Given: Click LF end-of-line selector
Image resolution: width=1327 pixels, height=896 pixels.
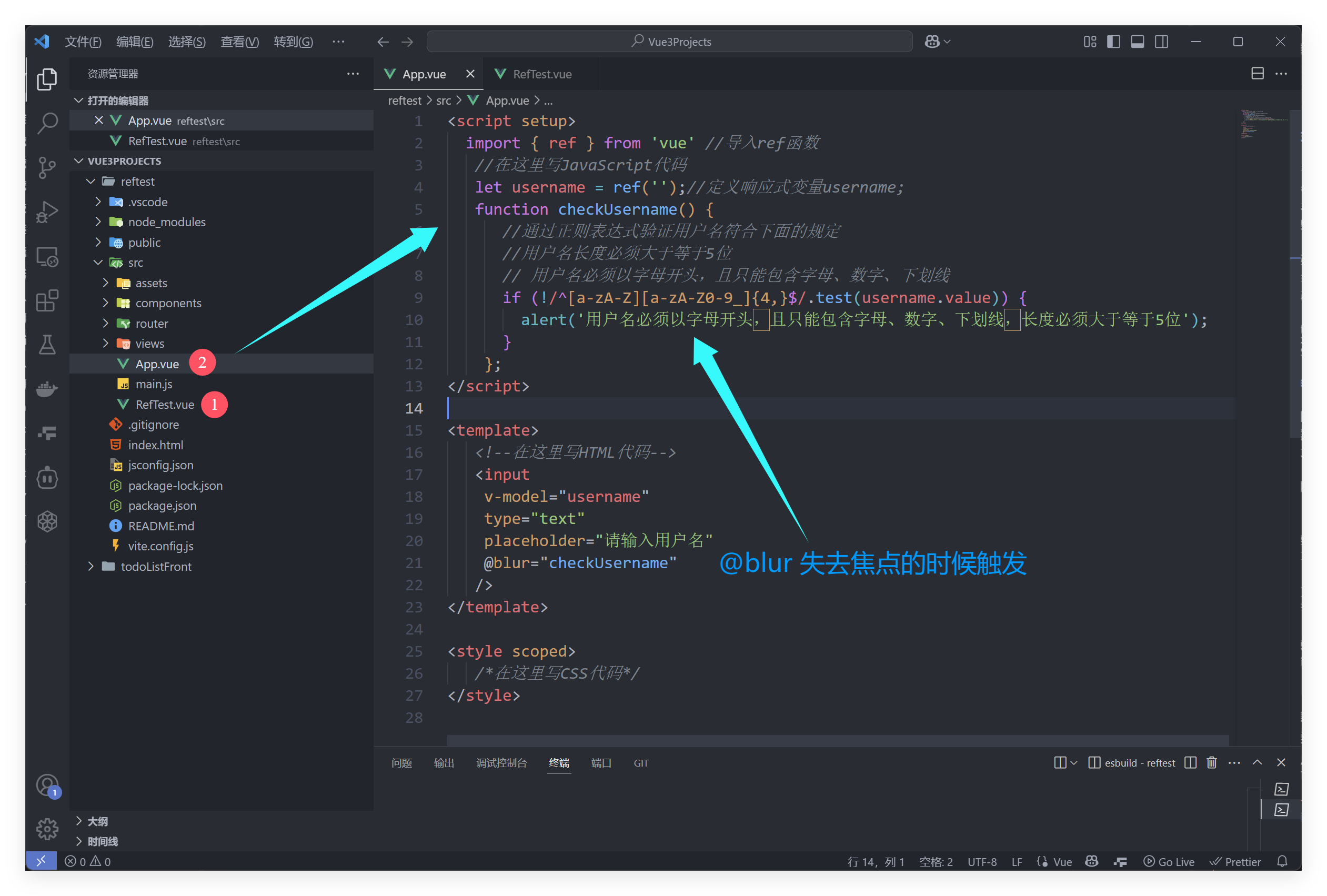Looking at the screenshot, I should (1017, 862).
